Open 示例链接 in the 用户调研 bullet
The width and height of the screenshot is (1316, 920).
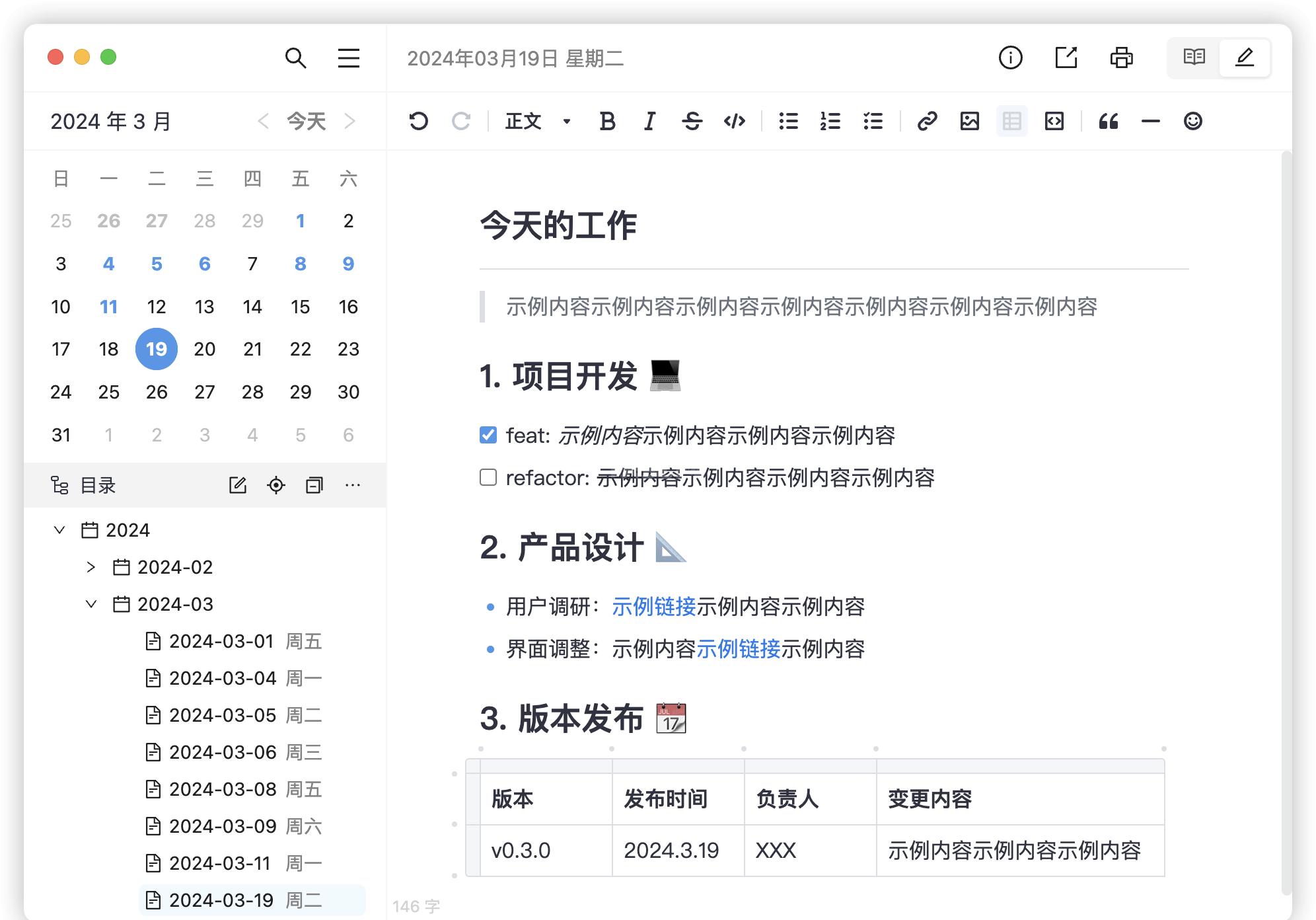click(654, 607)
